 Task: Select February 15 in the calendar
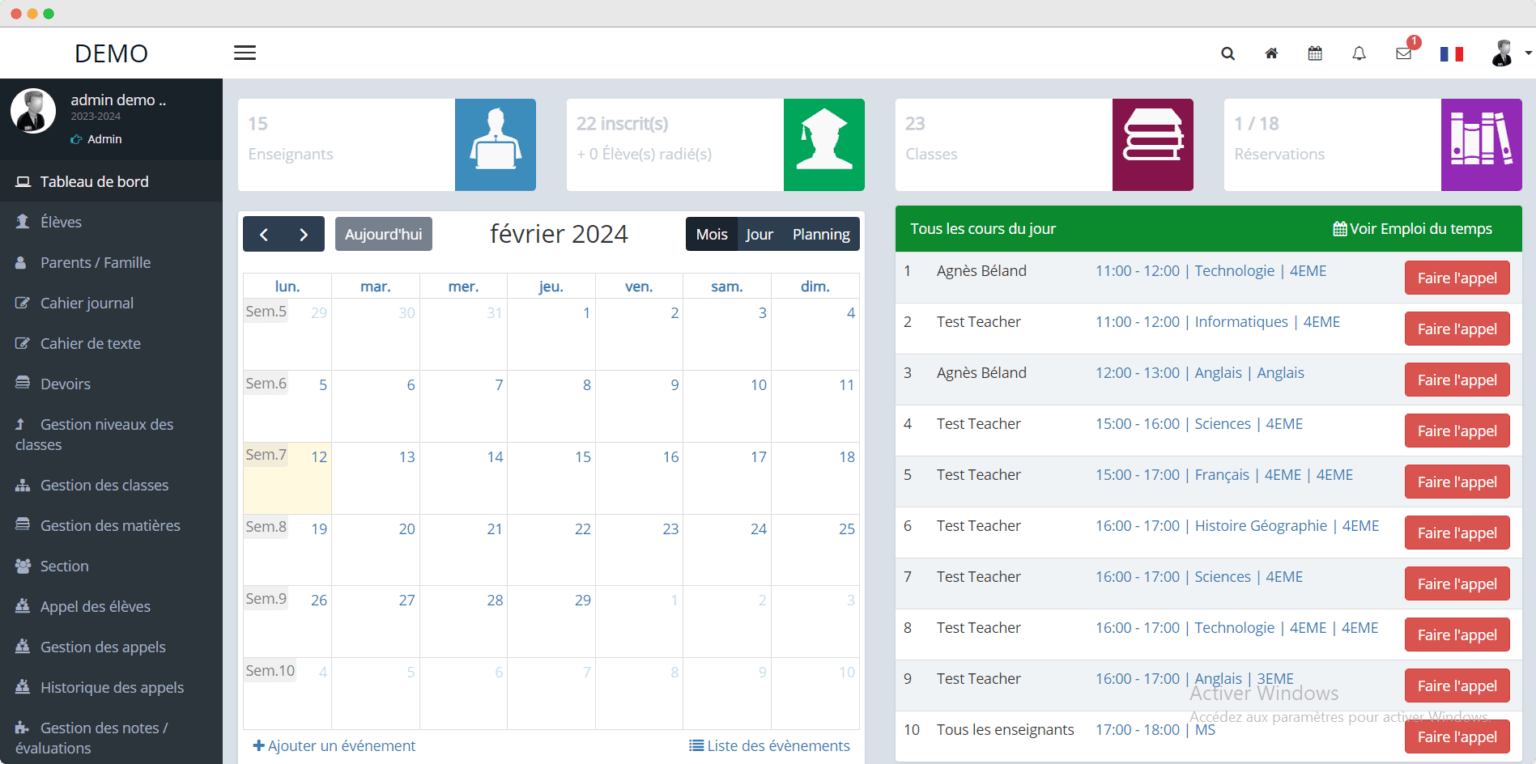582,457
